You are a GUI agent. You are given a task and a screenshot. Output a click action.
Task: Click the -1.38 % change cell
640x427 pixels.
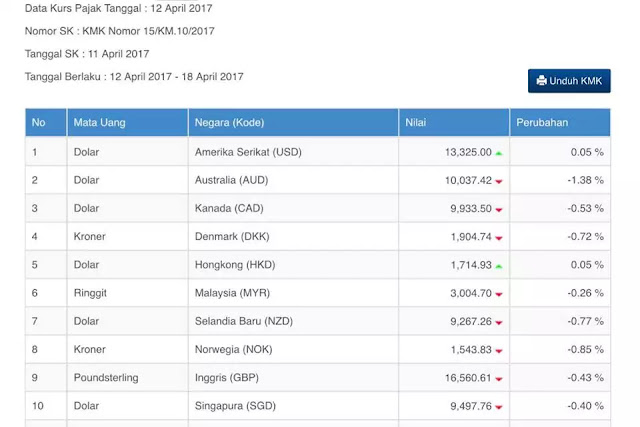coord(560,180)
